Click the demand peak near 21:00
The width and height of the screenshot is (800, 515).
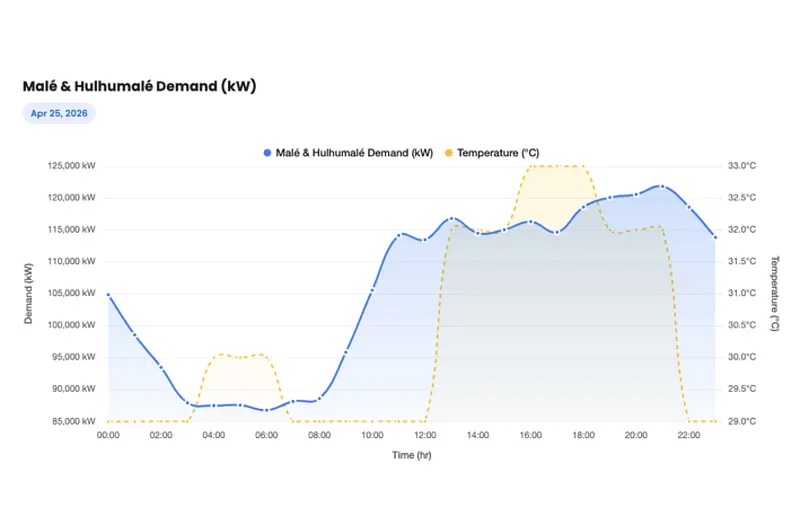(x=661, y=186)
